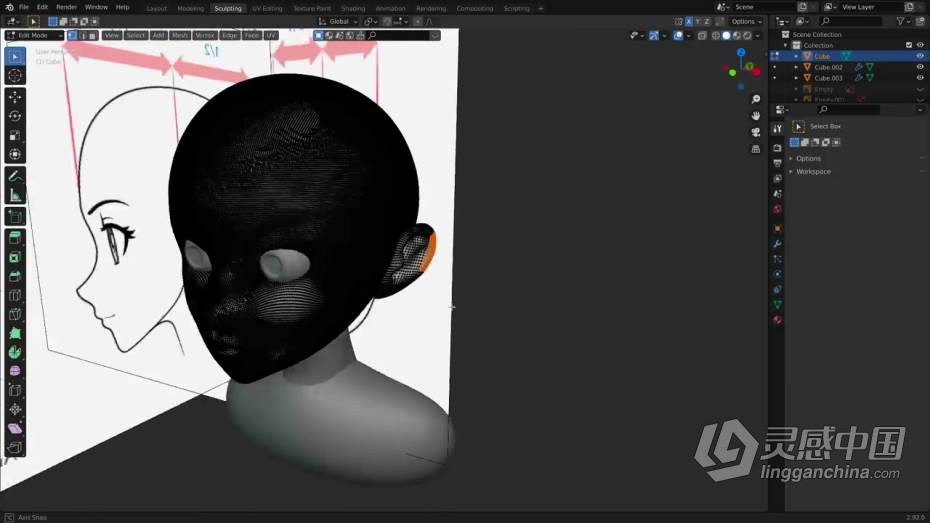930x523 pixels.
Task: Switch perspective/orthographic grid gizmo
Action: pyautogui.click(x=756, y=149)
